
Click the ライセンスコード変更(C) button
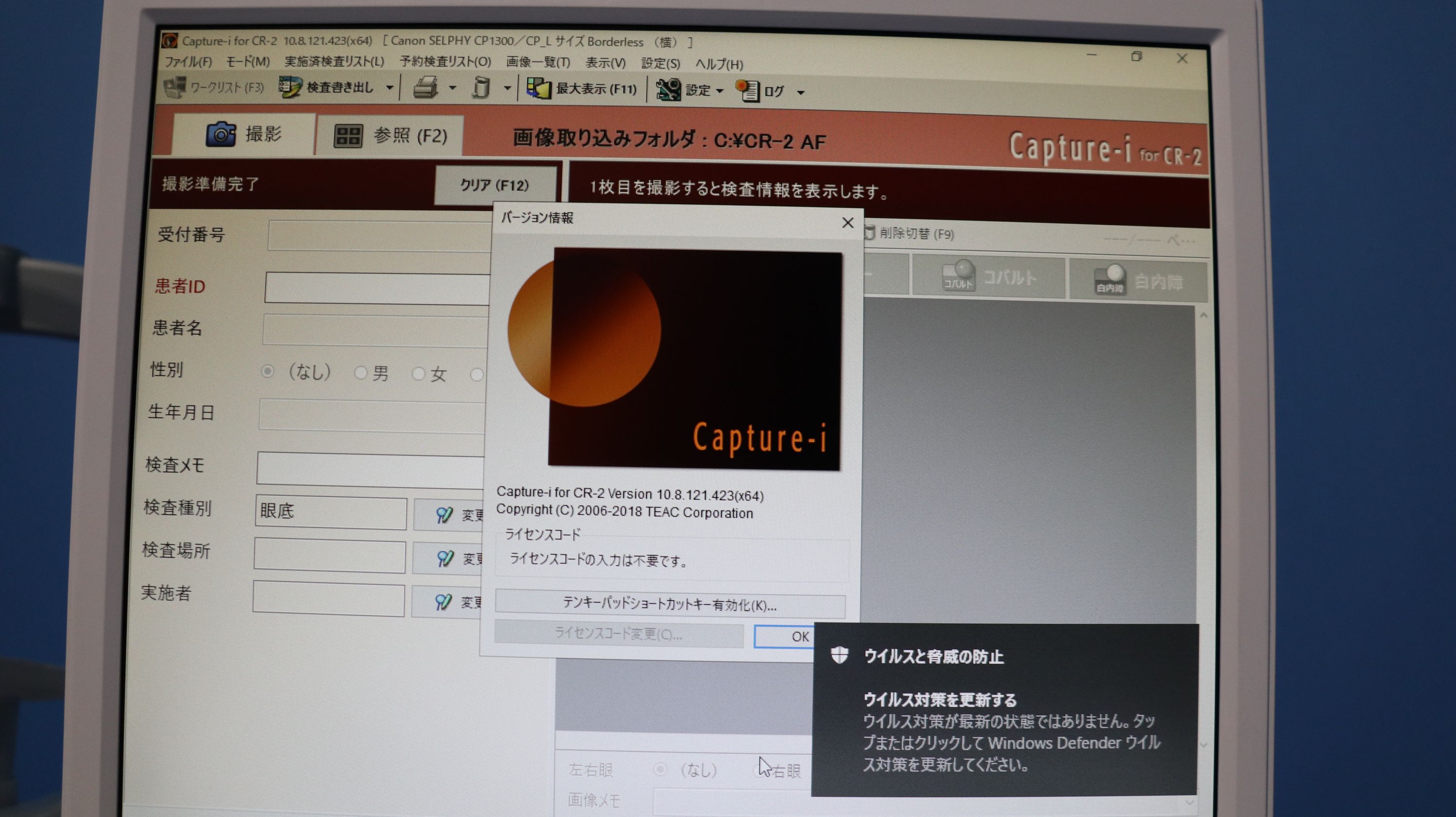(619, 634)
